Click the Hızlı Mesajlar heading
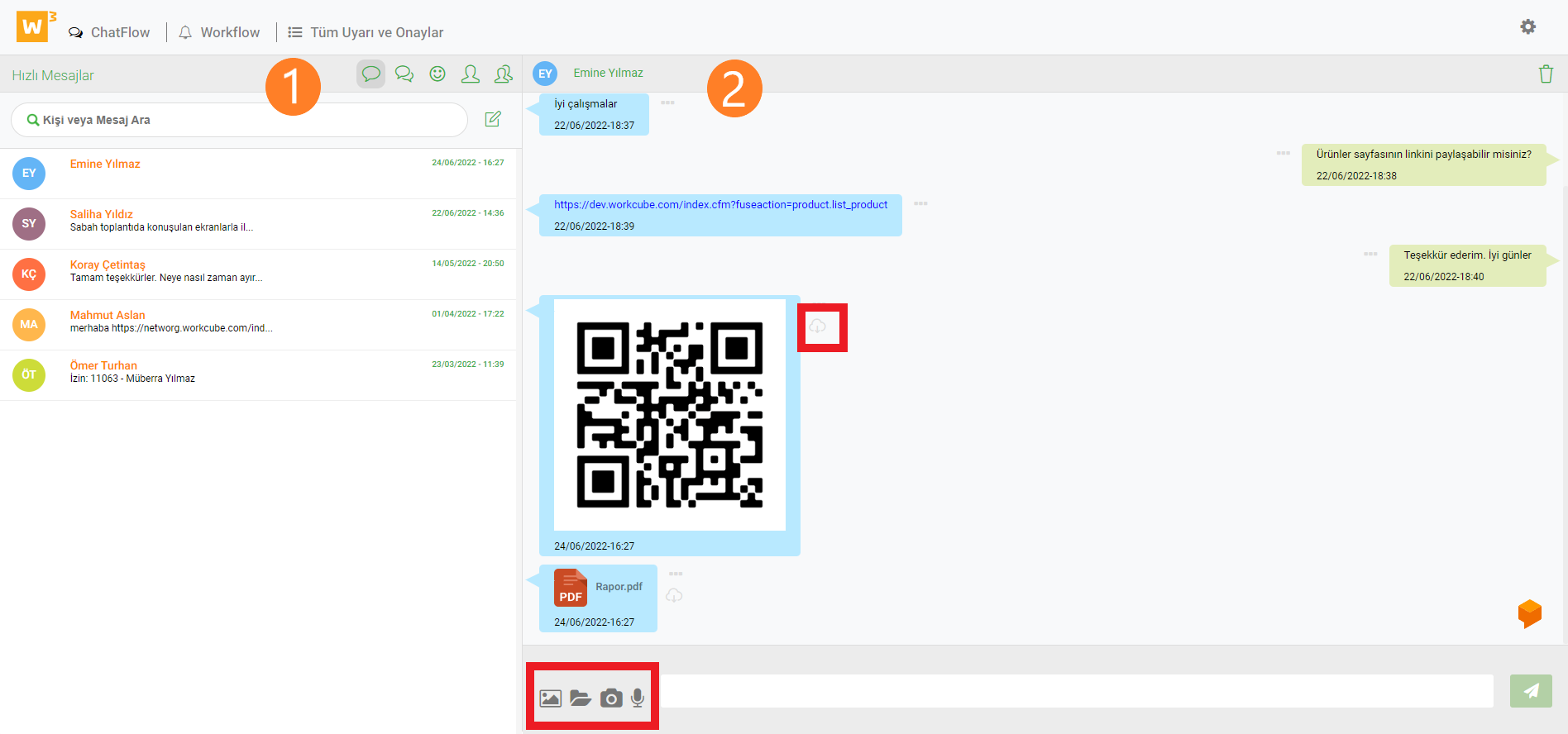 [x=53, y=75]
